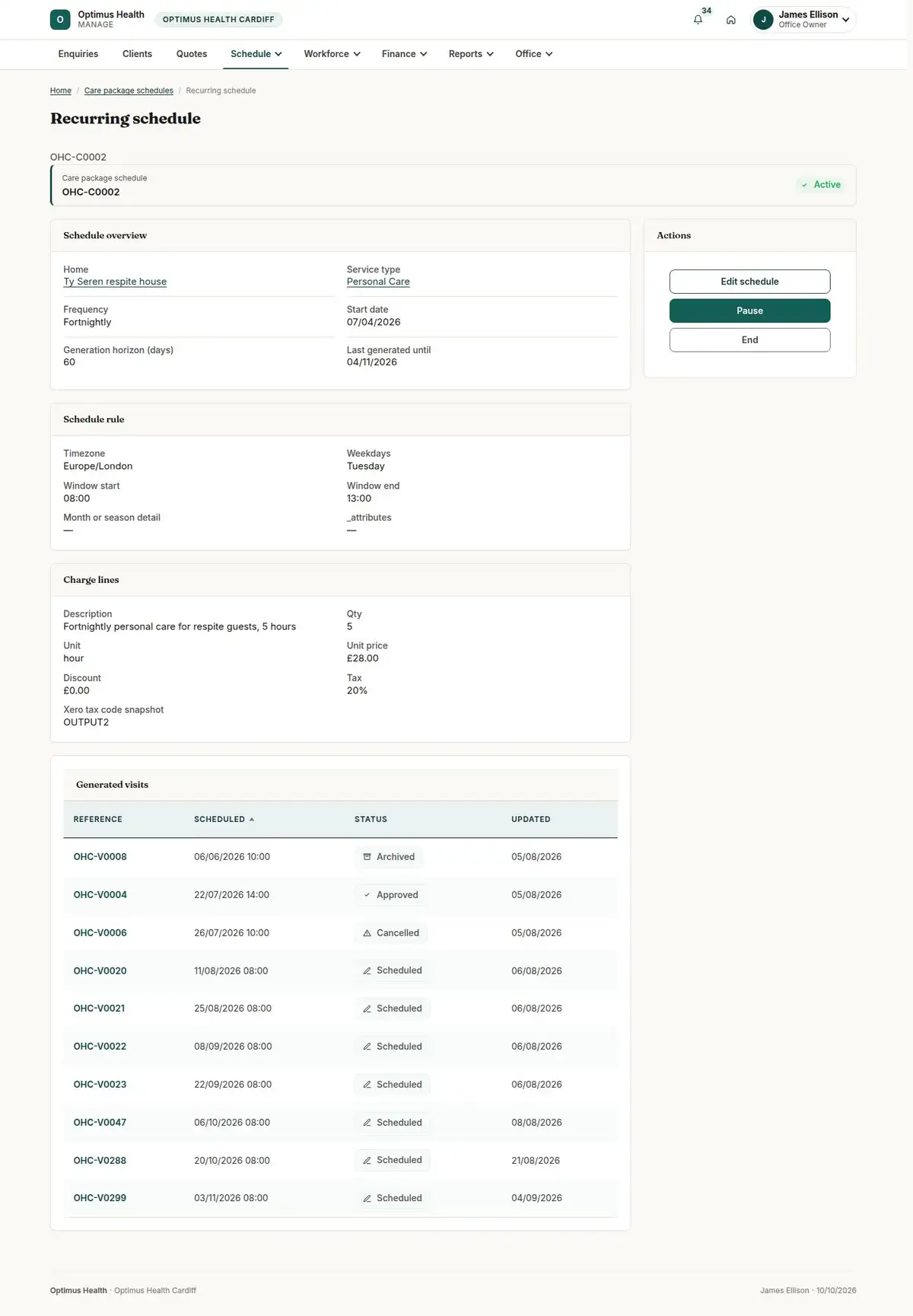This screenshot has width=913, height=1316.
Task: Click the Edit schedule button
Action: pyautogui.click(x=750, y=282)
